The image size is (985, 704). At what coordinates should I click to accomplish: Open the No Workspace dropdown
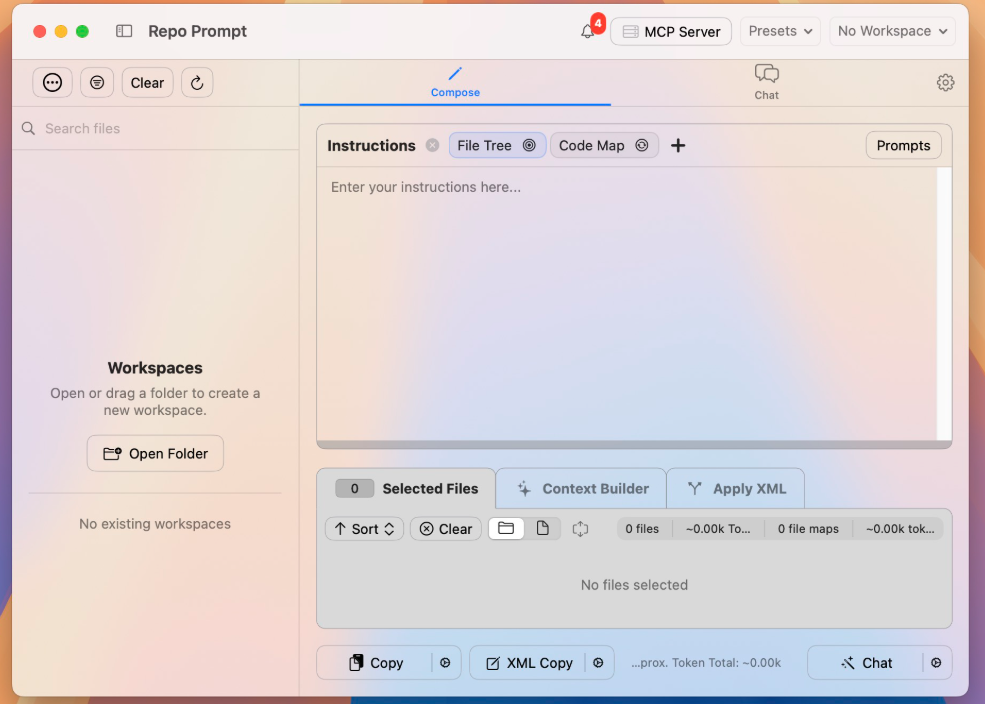[x=891, y=31]
